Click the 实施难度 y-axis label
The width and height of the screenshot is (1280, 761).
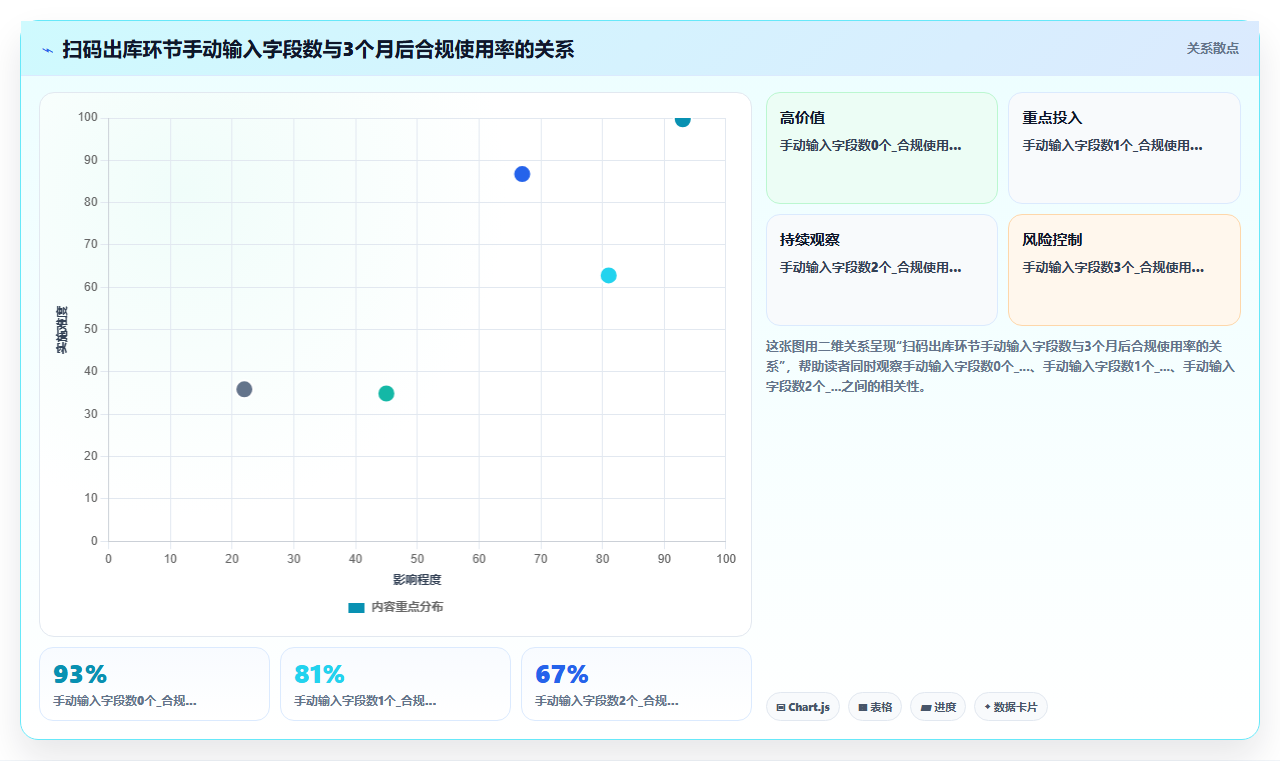pyautogui.click(x=62, y=330)
